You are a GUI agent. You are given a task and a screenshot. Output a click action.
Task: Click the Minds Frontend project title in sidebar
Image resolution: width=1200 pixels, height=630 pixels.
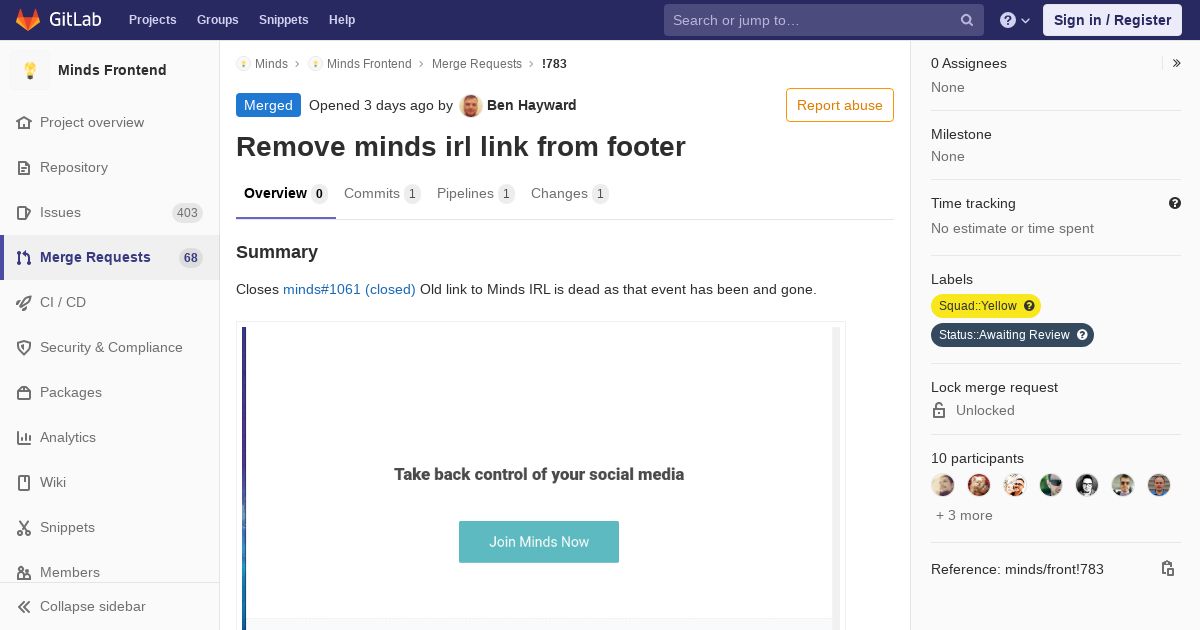click(112, 70)
